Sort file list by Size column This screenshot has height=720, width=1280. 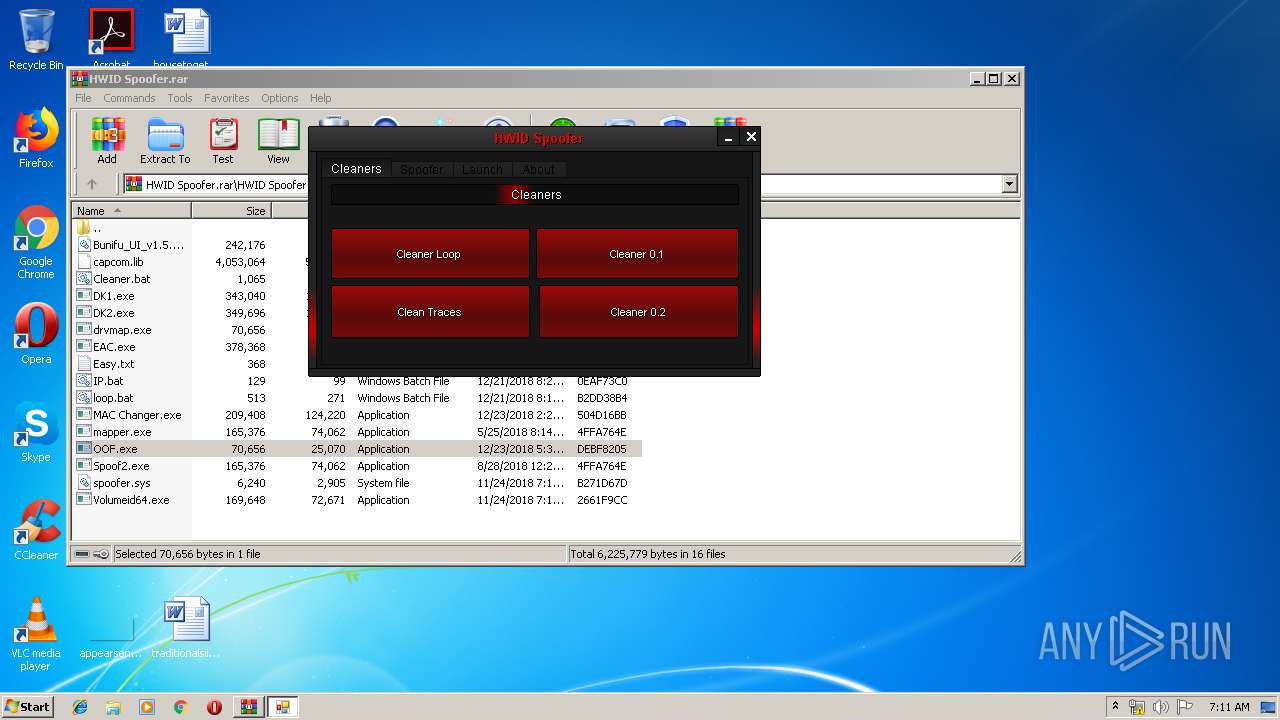tap(231, 211)
